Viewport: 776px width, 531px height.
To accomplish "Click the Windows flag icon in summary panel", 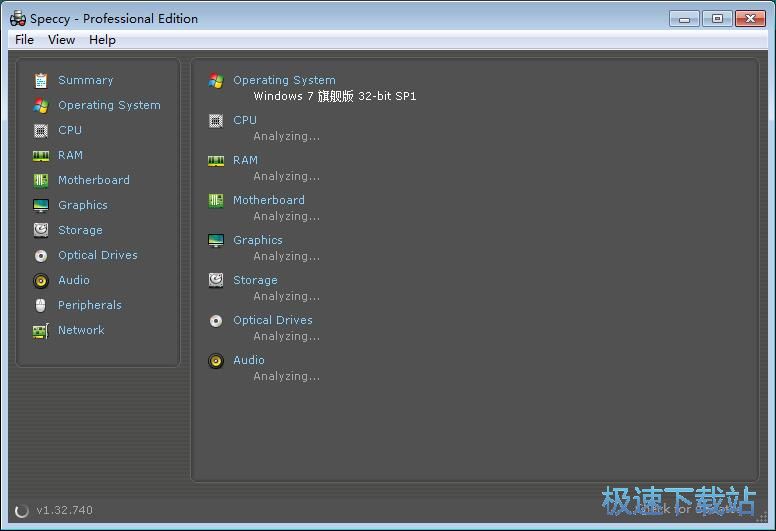I will [216, 81].
